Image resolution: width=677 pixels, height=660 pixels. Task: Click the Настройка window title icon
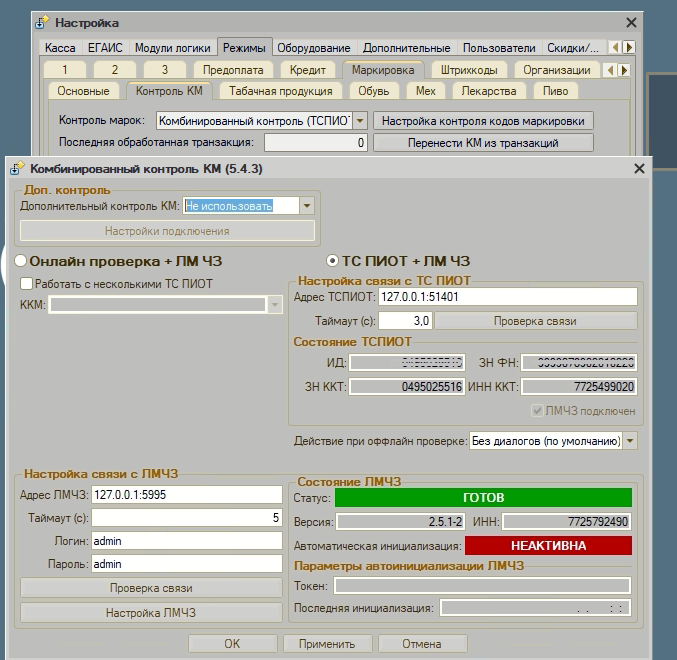click(x=42, y=22)
